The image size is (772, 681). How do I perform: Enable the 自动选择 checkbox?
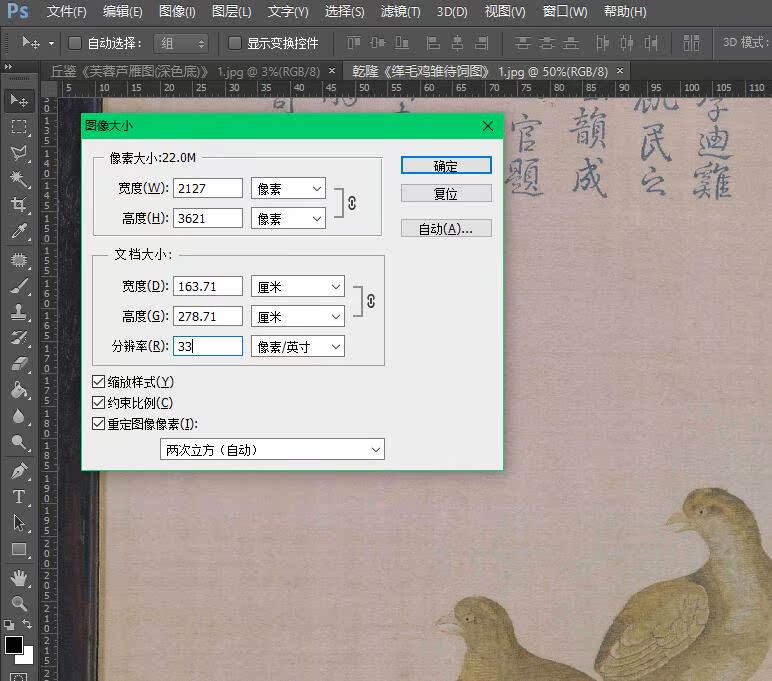pyautogui.click(x=75, y=43)
